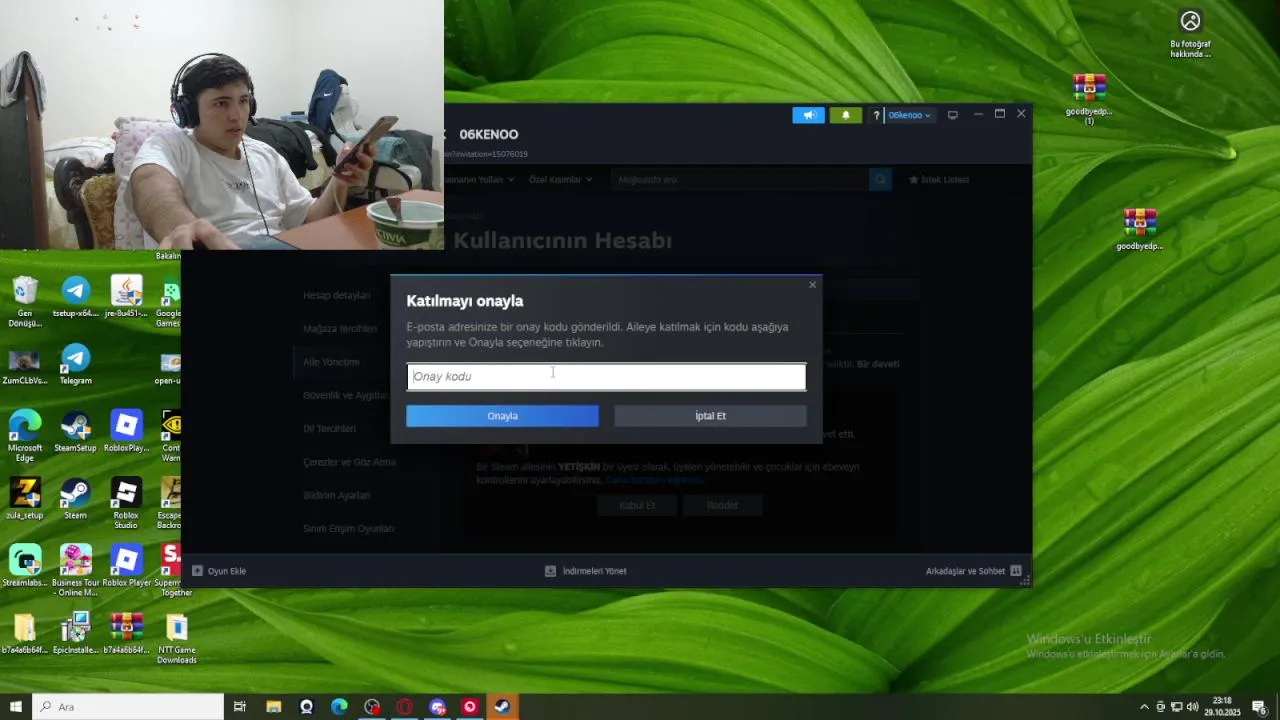Open notification center in taskbar
The width and height of the screenshot is (1280, 720).
[x=1260, y=707]
